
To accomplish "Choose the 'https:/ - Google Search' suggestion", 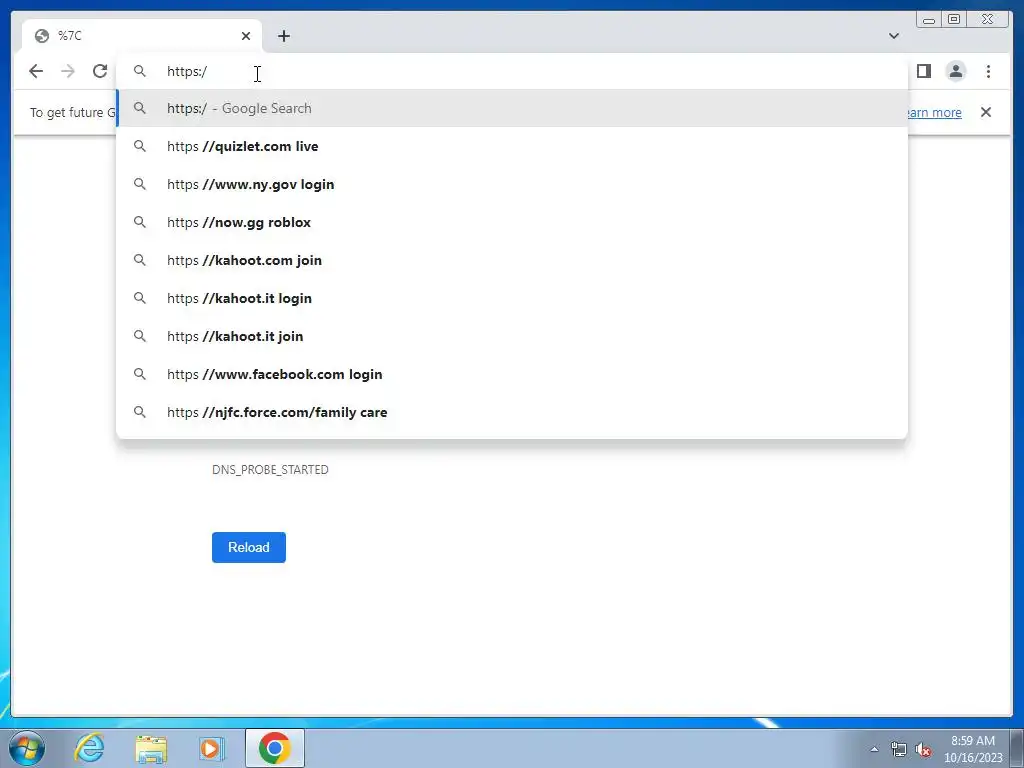I will coord(512,108).
